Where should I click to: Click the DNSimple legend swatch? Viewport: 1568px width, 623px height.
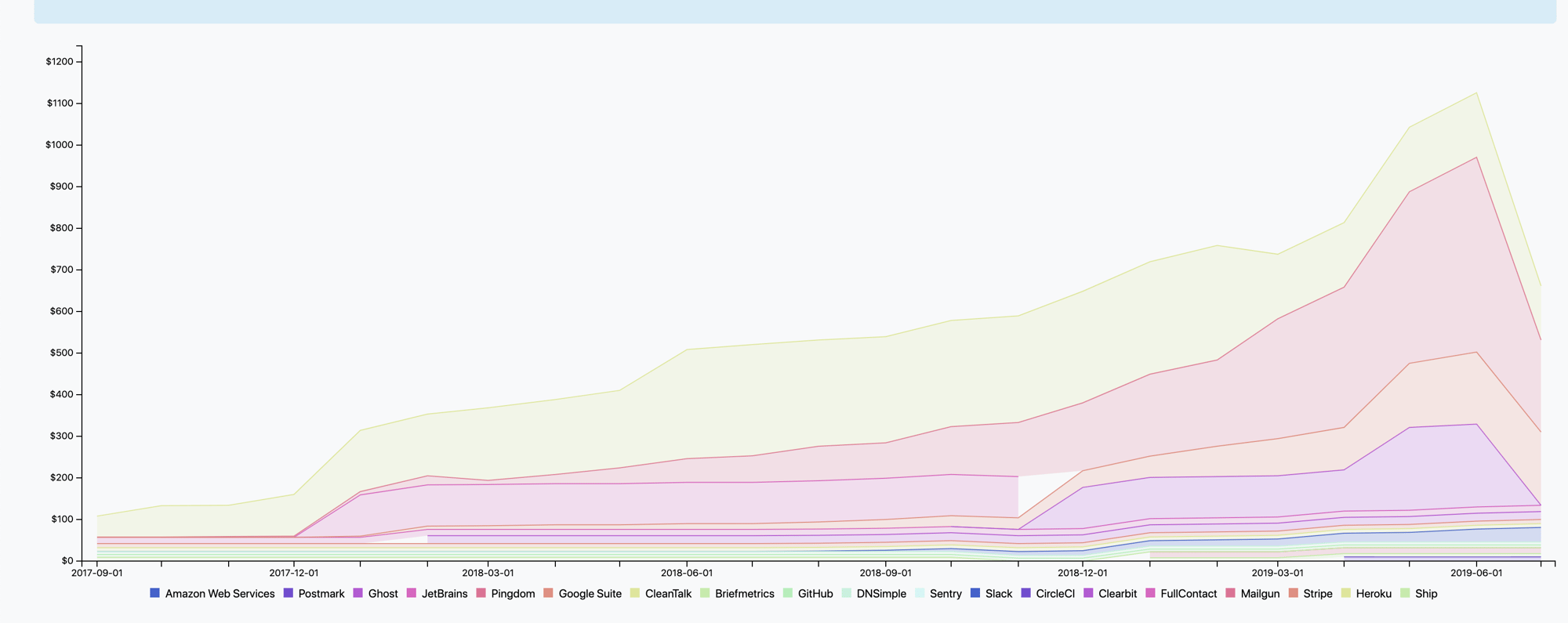[x=847, y=593]
